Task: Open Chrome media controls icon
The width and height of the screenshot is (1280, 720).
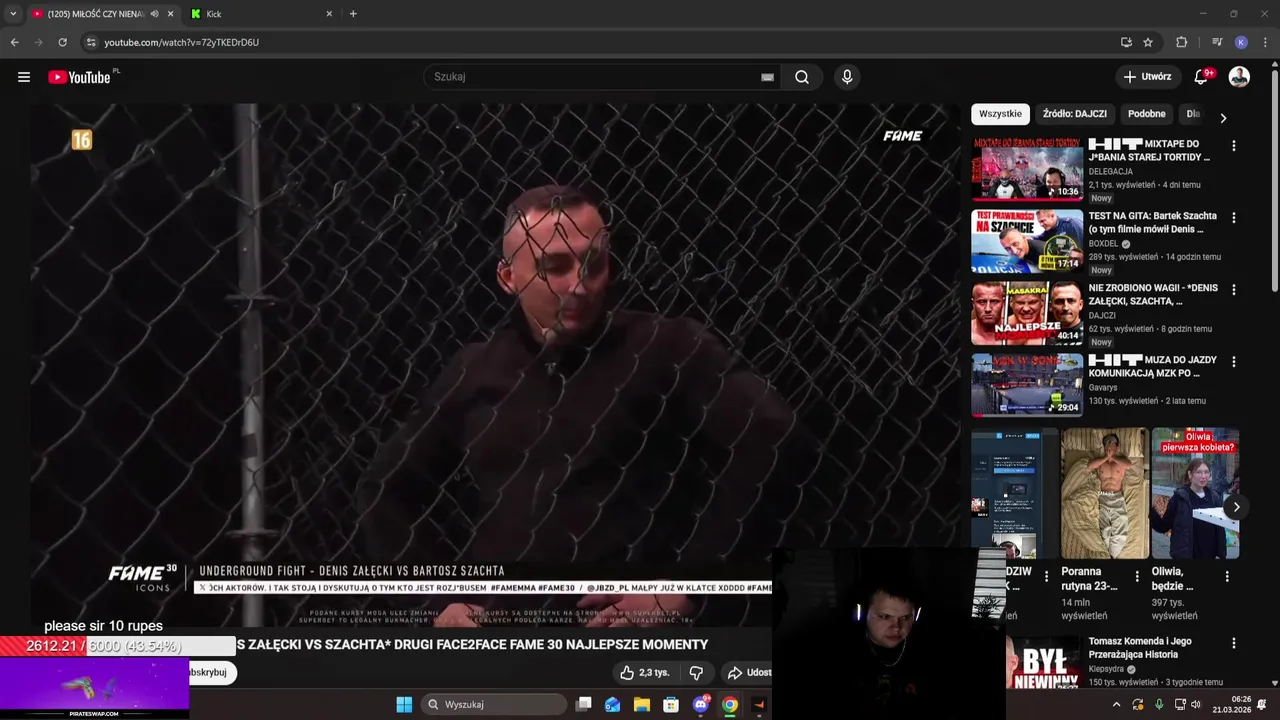Action: click(1216, 42)
